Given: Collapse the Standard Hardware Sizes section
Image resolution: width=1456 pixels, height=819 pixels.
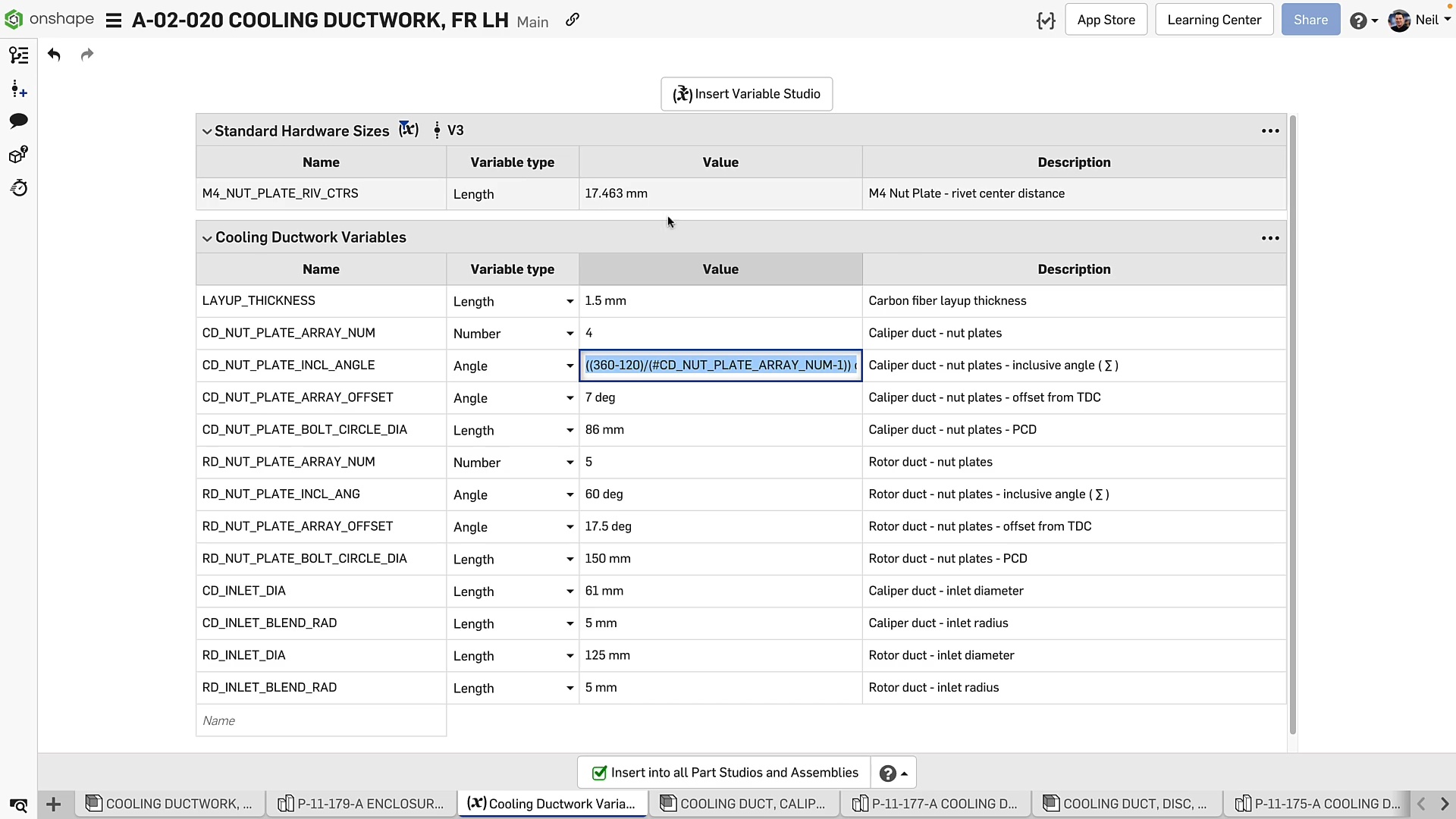Looking at the screenshot, I should tap(206, 131).
